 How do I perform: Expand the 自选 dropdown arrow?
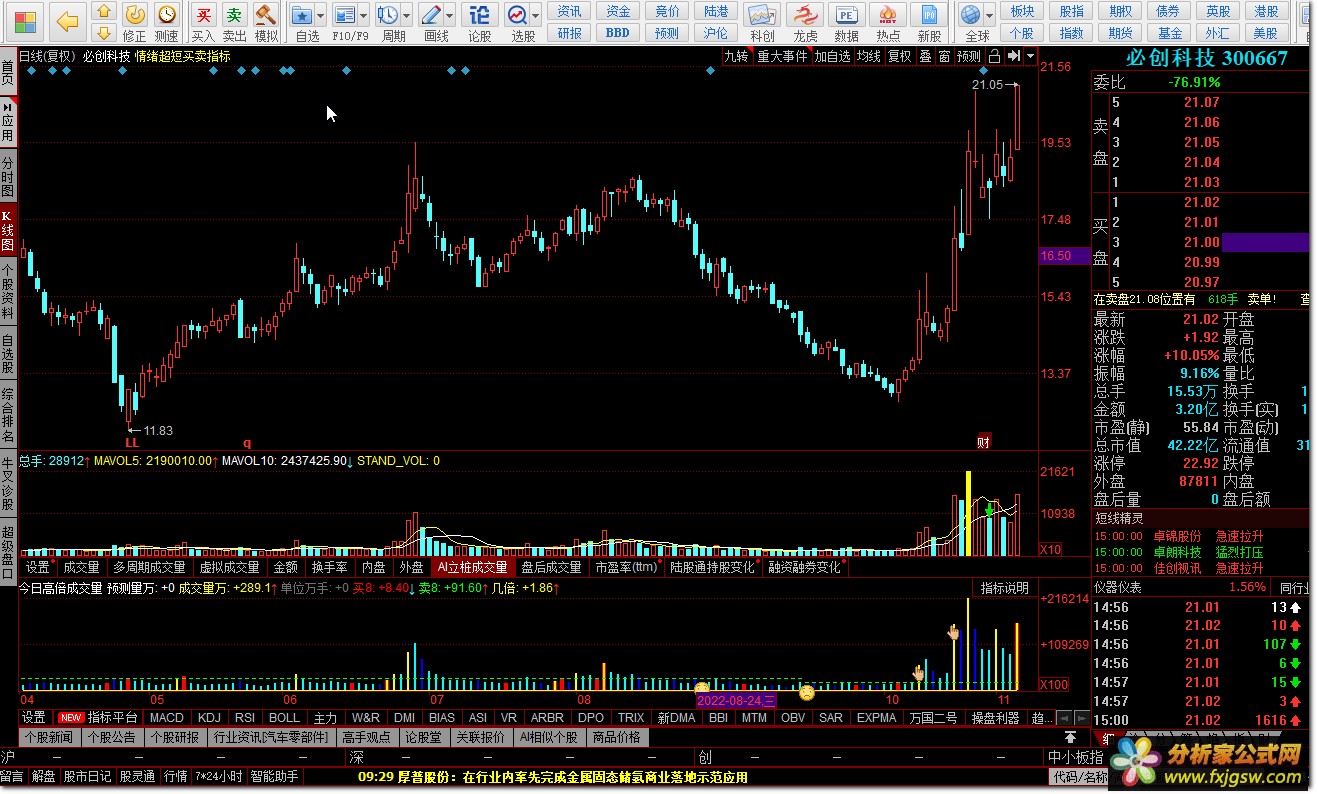[319, 16]
